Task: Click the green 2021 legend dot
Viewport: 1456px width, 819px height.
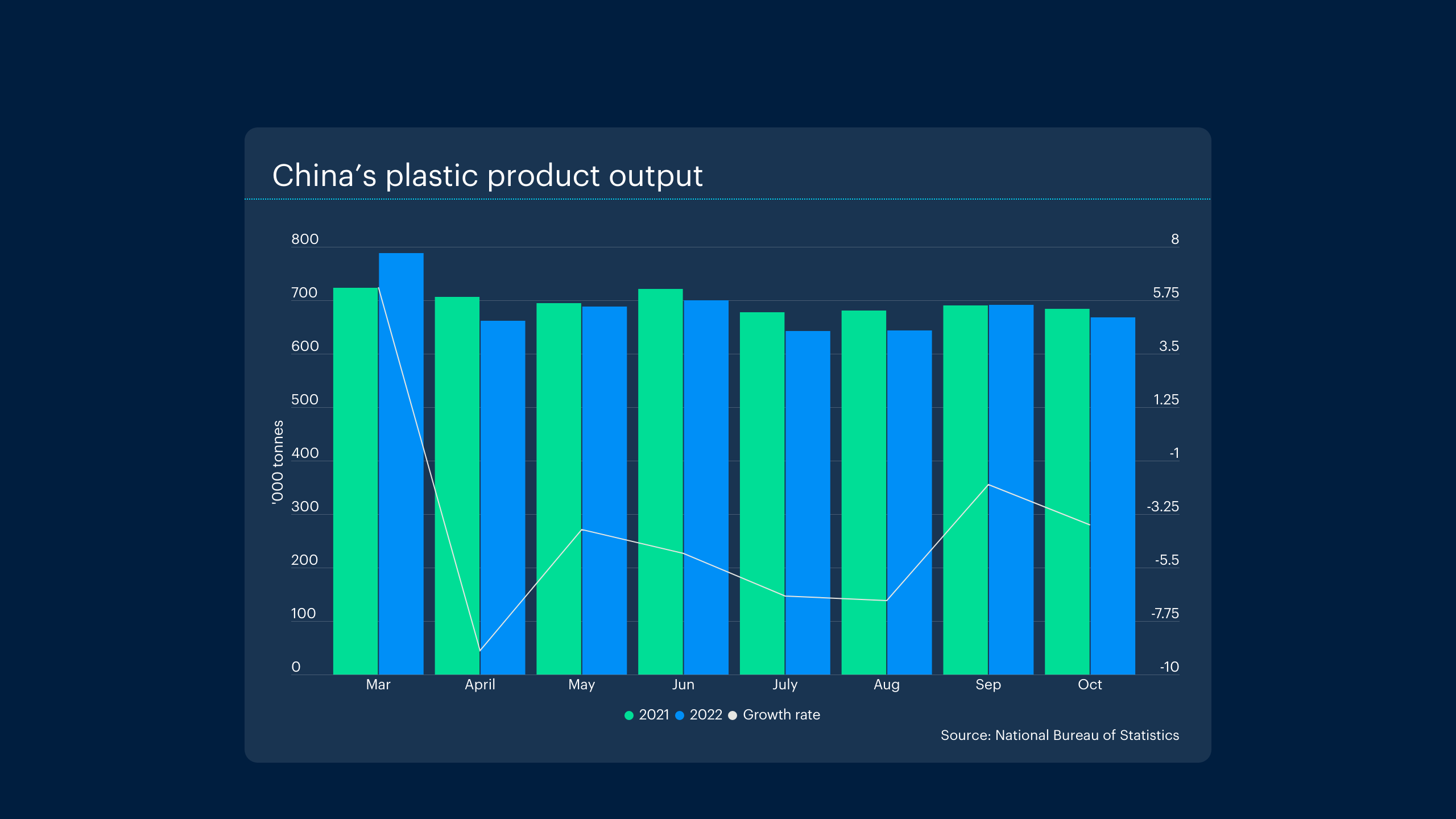Action: (x=628, y=715)
